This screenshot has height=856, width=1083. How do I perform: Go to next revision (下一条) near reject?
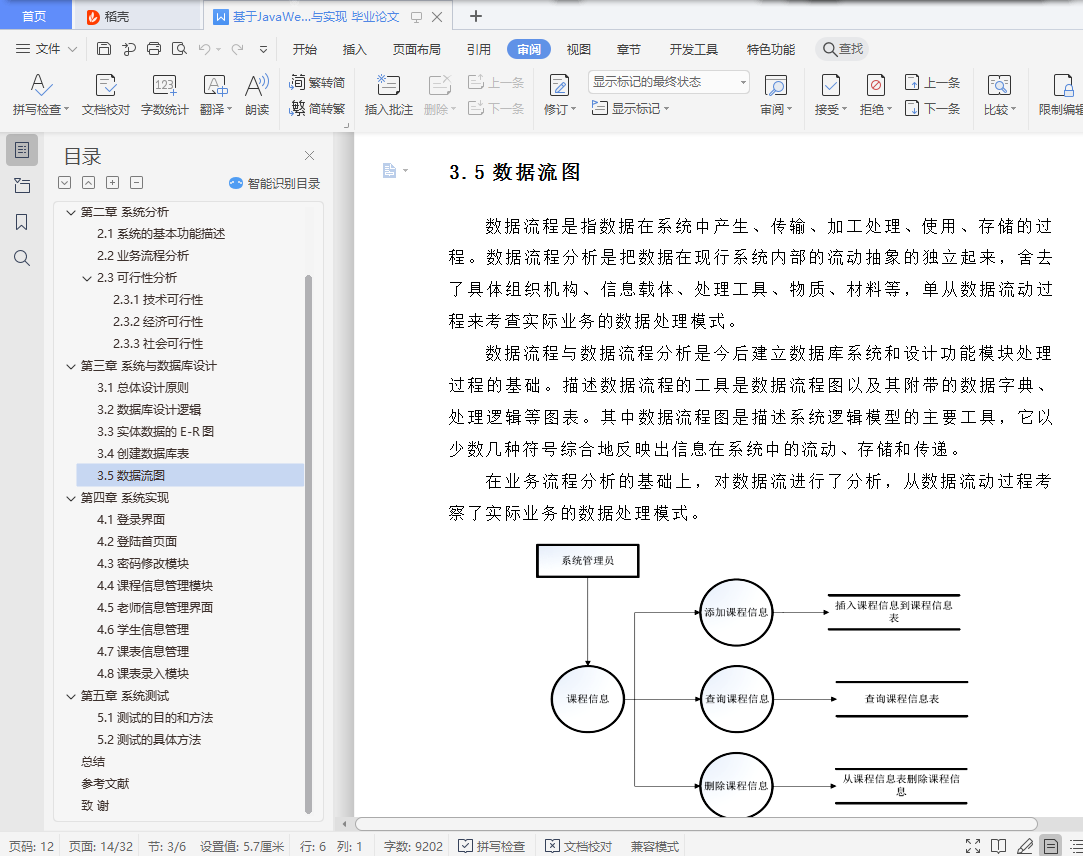[x=932, y=108]
